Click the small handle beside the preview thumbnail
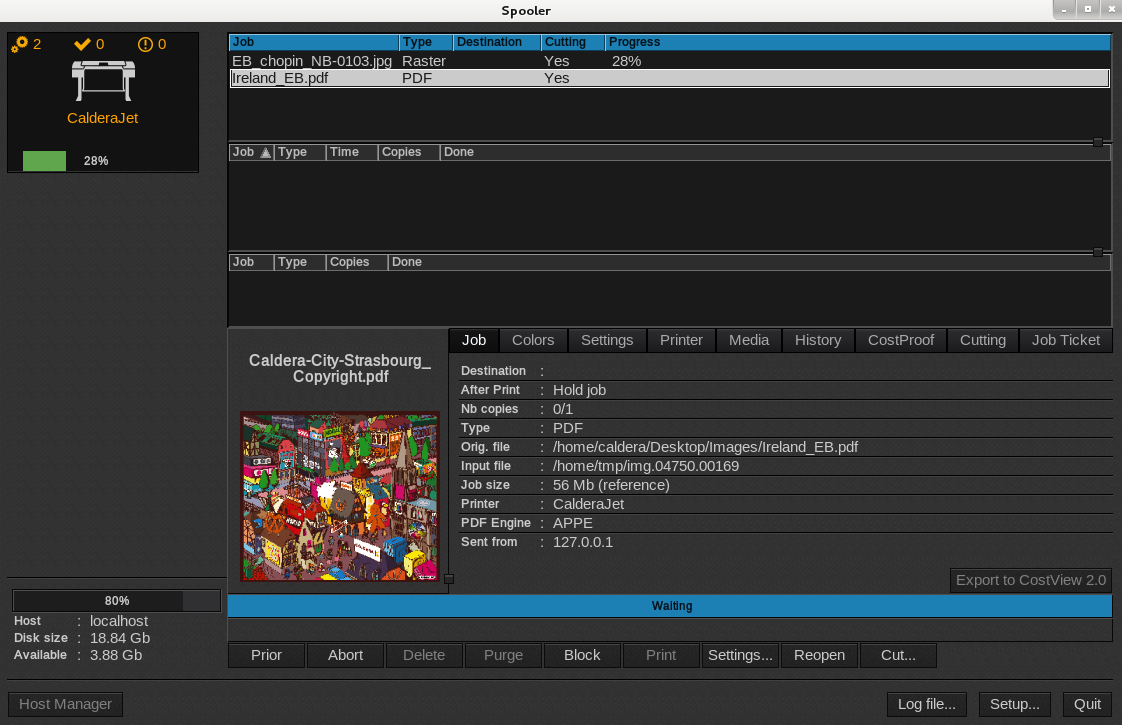Screen dimensions: 1122x725 [449, 579]
